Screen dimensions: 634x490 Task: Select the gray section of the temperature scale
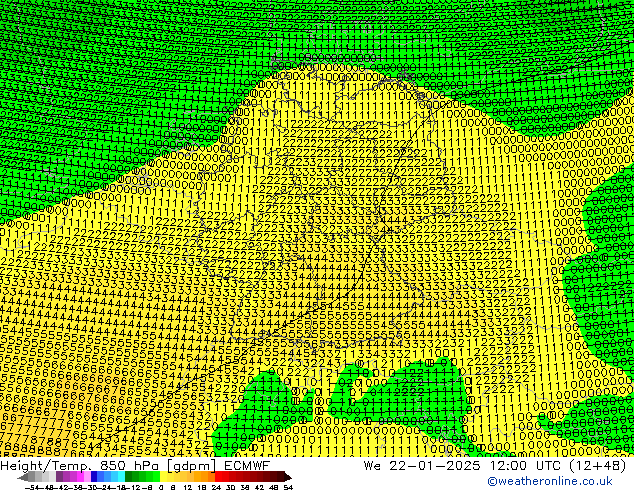pyautogui.click(x=42, y=476)
